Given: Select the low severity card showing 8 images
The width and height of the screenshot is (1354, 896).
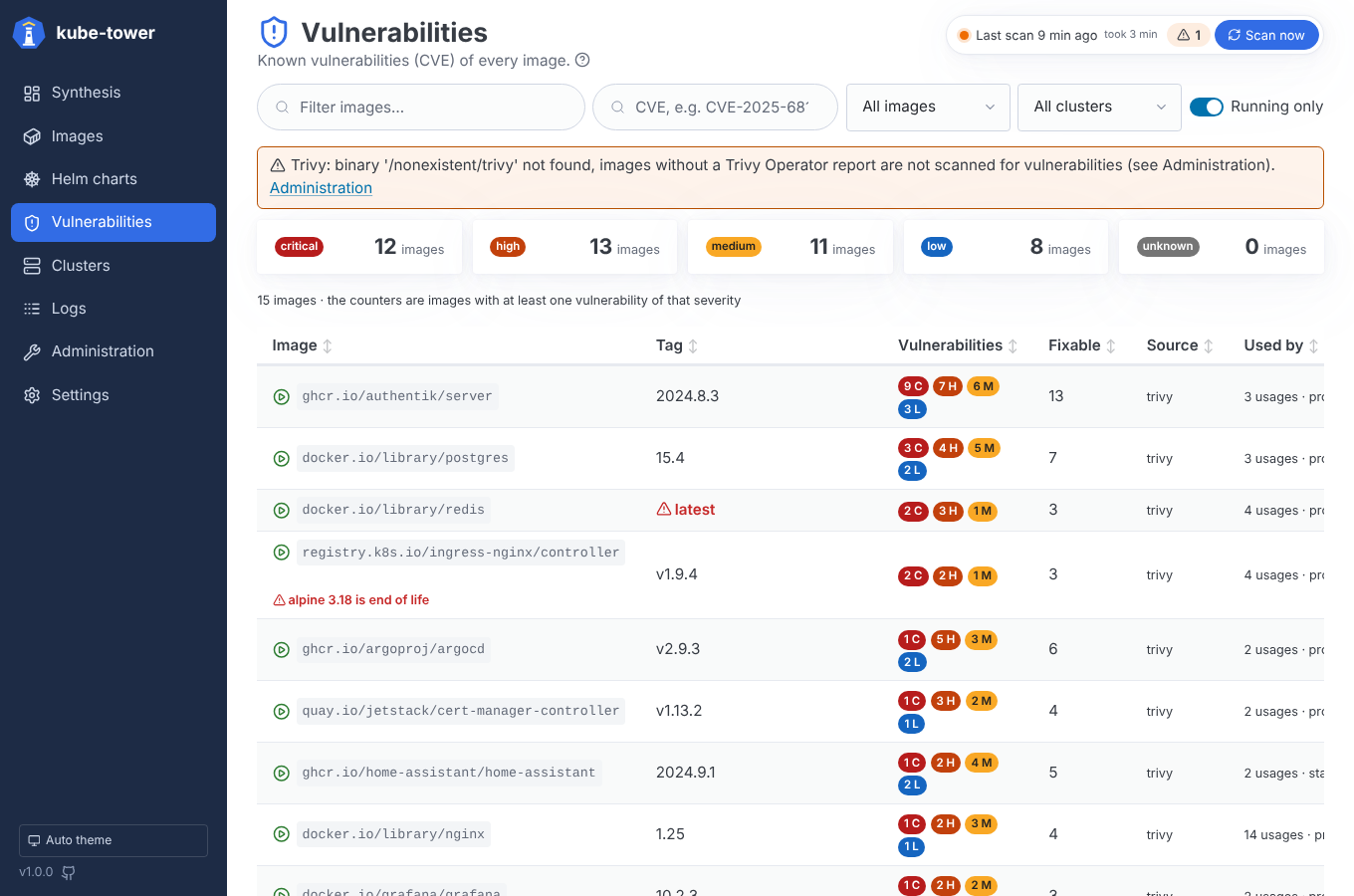Looking at the screenshot, I should [x=1006, y=247].
